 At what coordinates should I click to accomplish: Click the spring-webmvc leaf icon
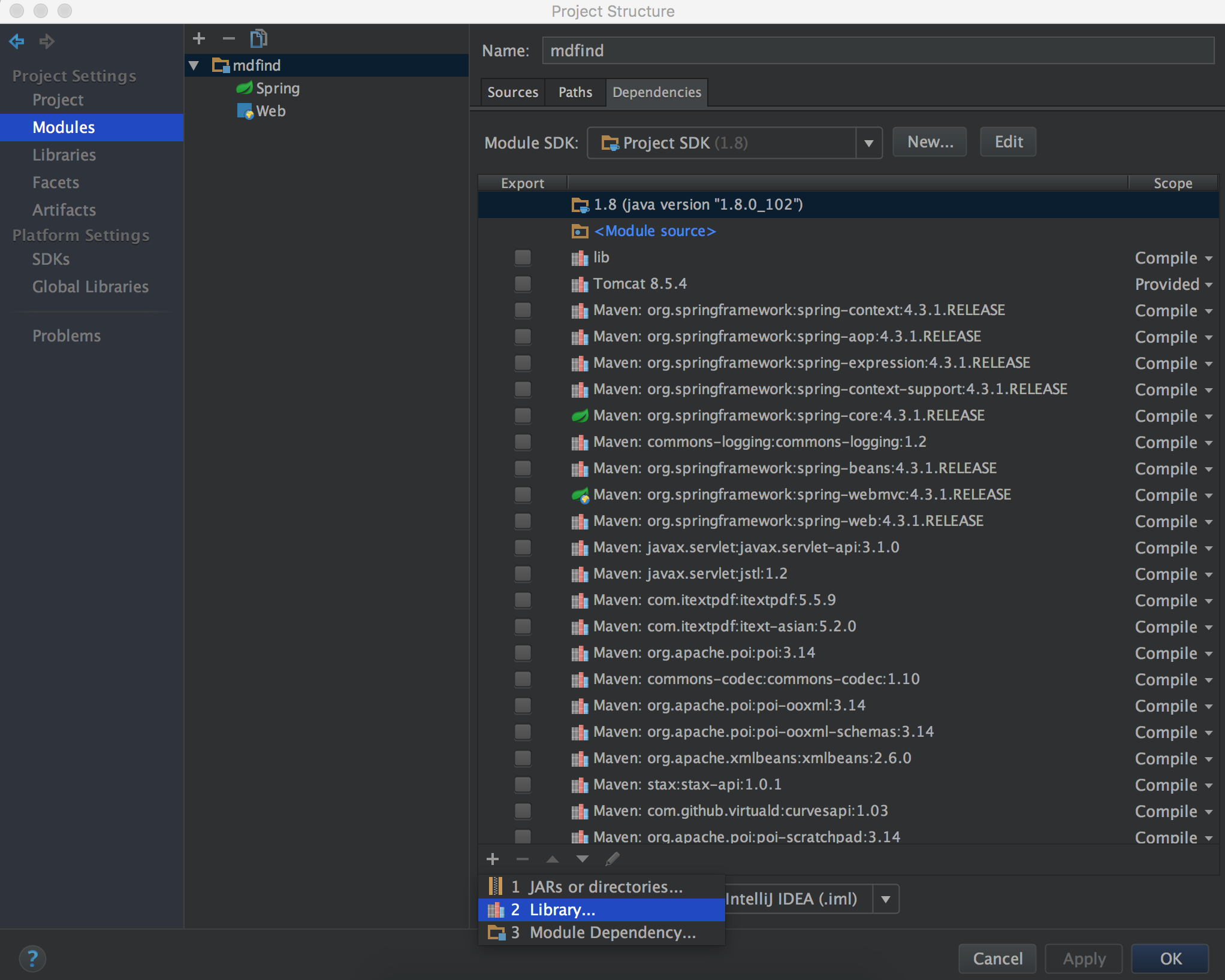coord(580,495)
